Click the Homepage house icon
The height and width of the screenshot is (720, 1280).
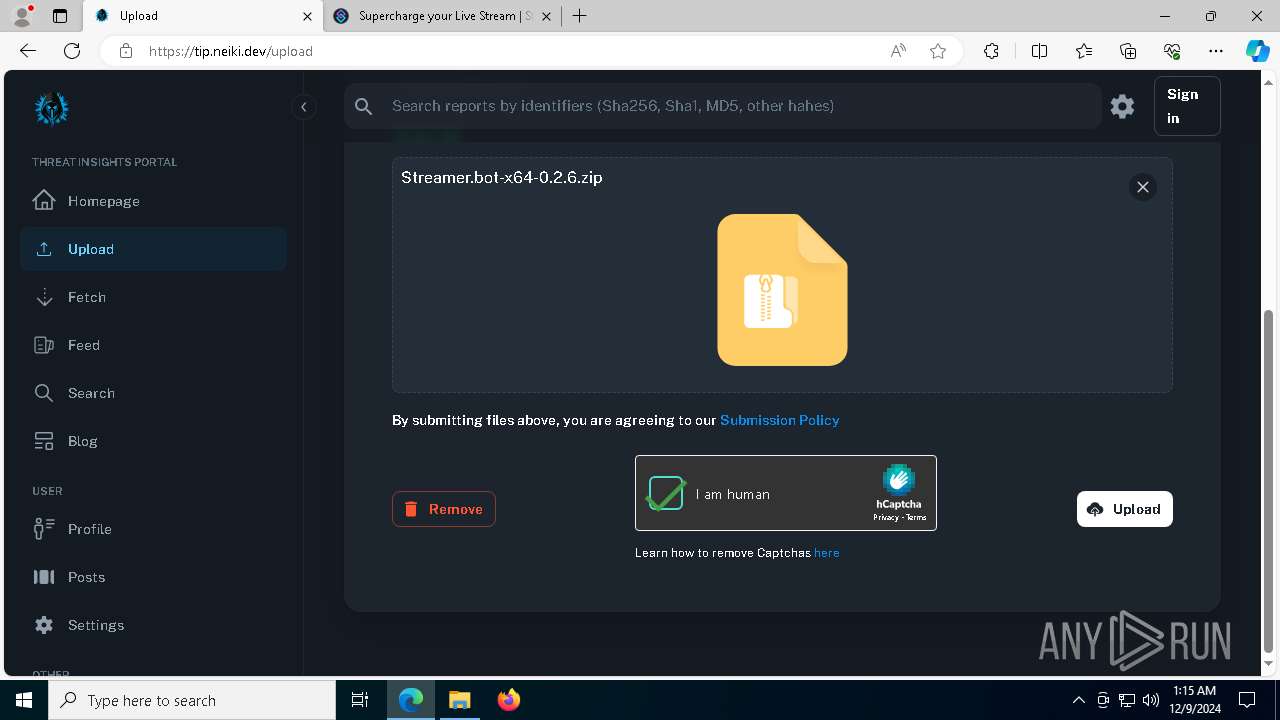(44, 200)
